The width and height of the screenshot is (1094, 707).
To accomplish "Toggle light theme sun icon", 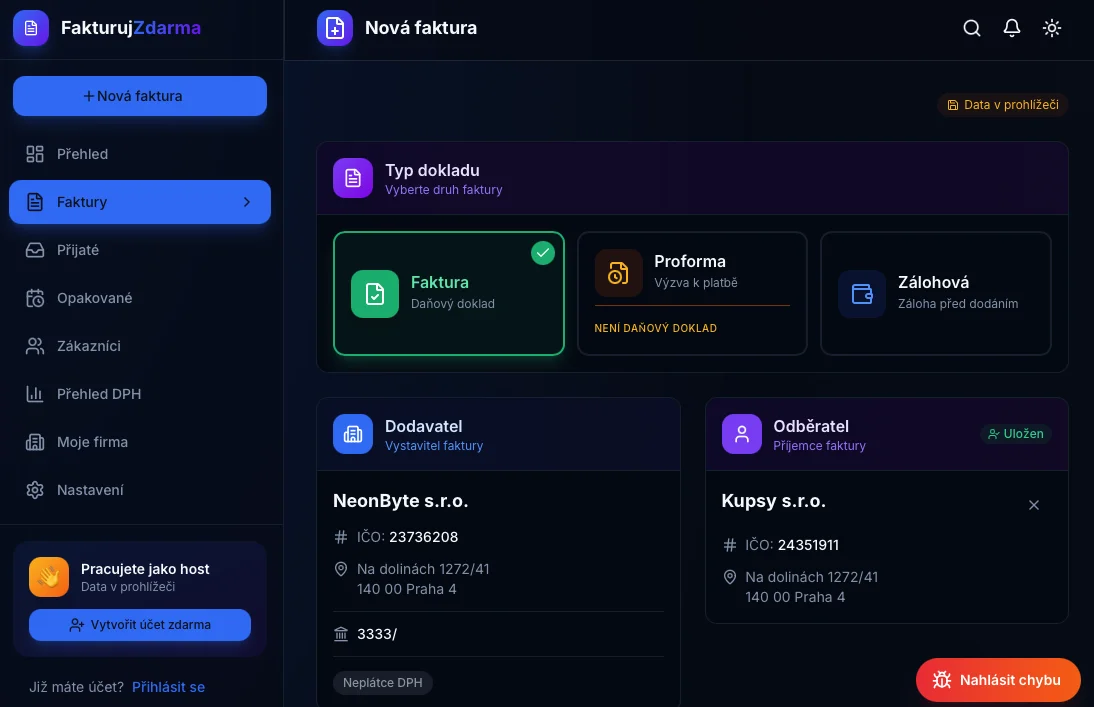I will (1051, 28).
